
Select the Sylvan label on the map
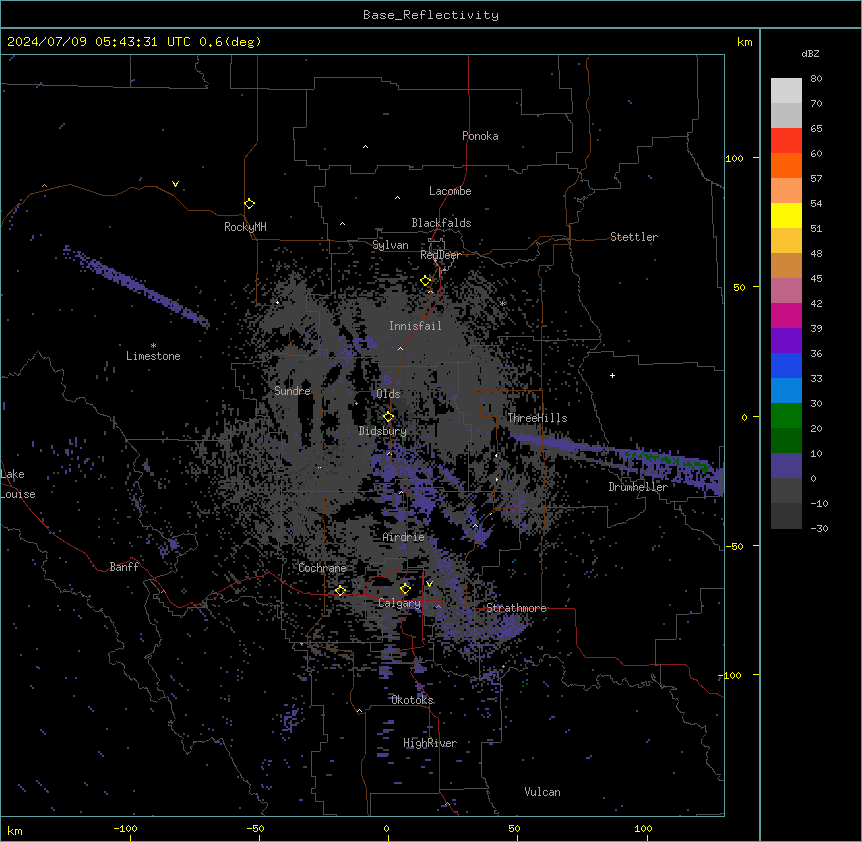pos(390,245)
